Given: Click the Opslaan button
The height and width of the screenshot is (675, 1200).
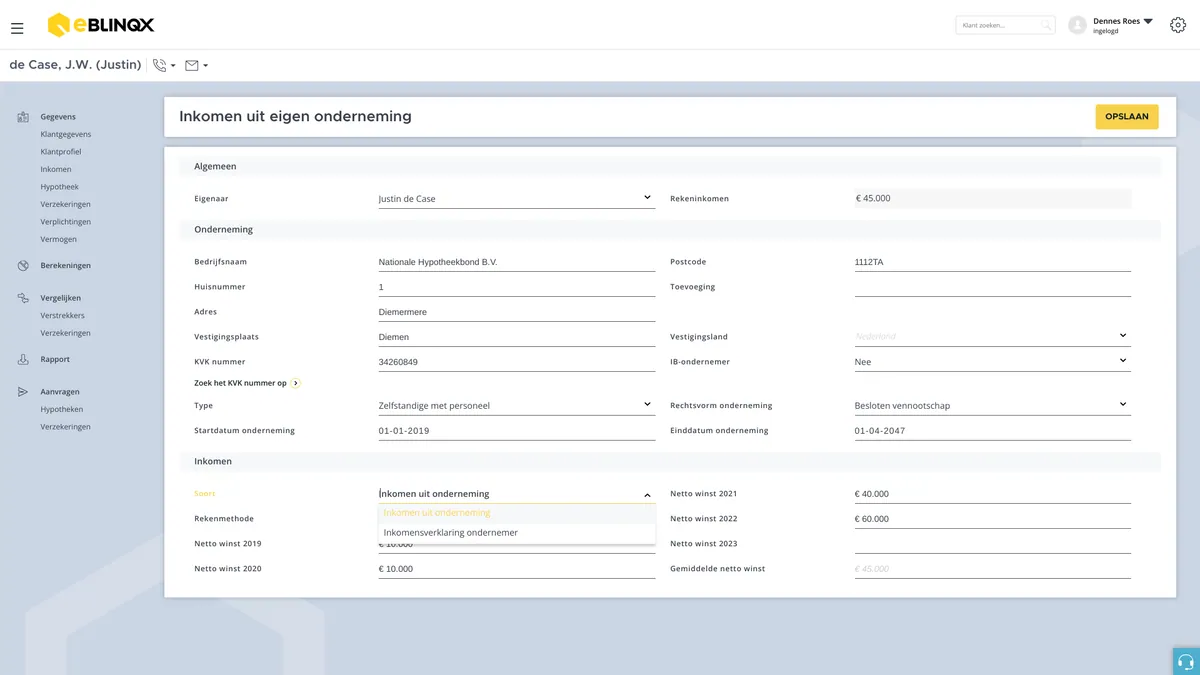Looking at the screenshot, I should pyautogui.click(x=1127, y=117).
